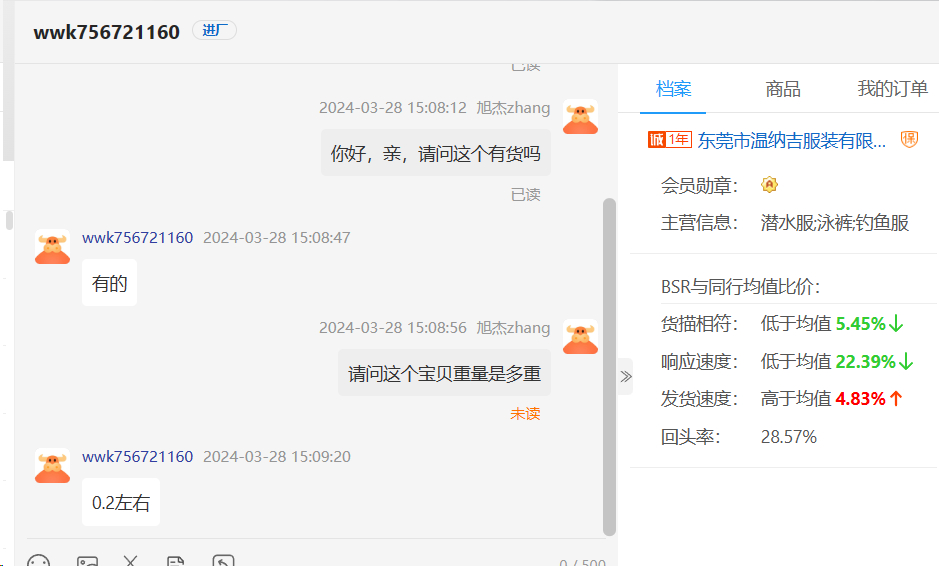
Task: Click the reply arrow icon in the toolbar
Action: tap(223, 561)
